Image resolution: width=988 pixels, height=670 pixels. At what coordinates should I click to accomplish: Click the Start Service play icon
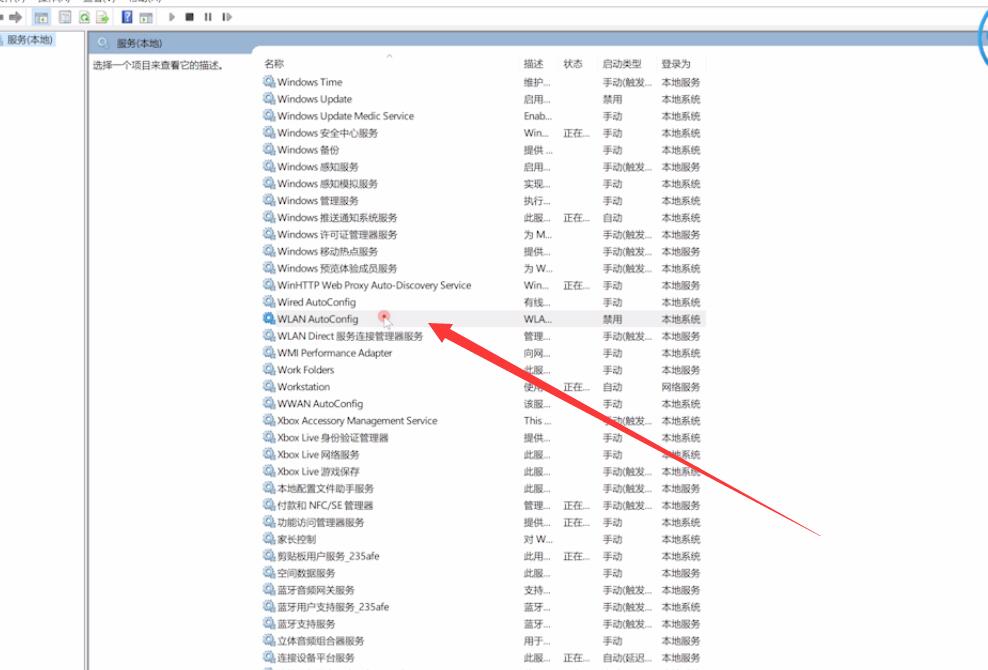(171, 17)
